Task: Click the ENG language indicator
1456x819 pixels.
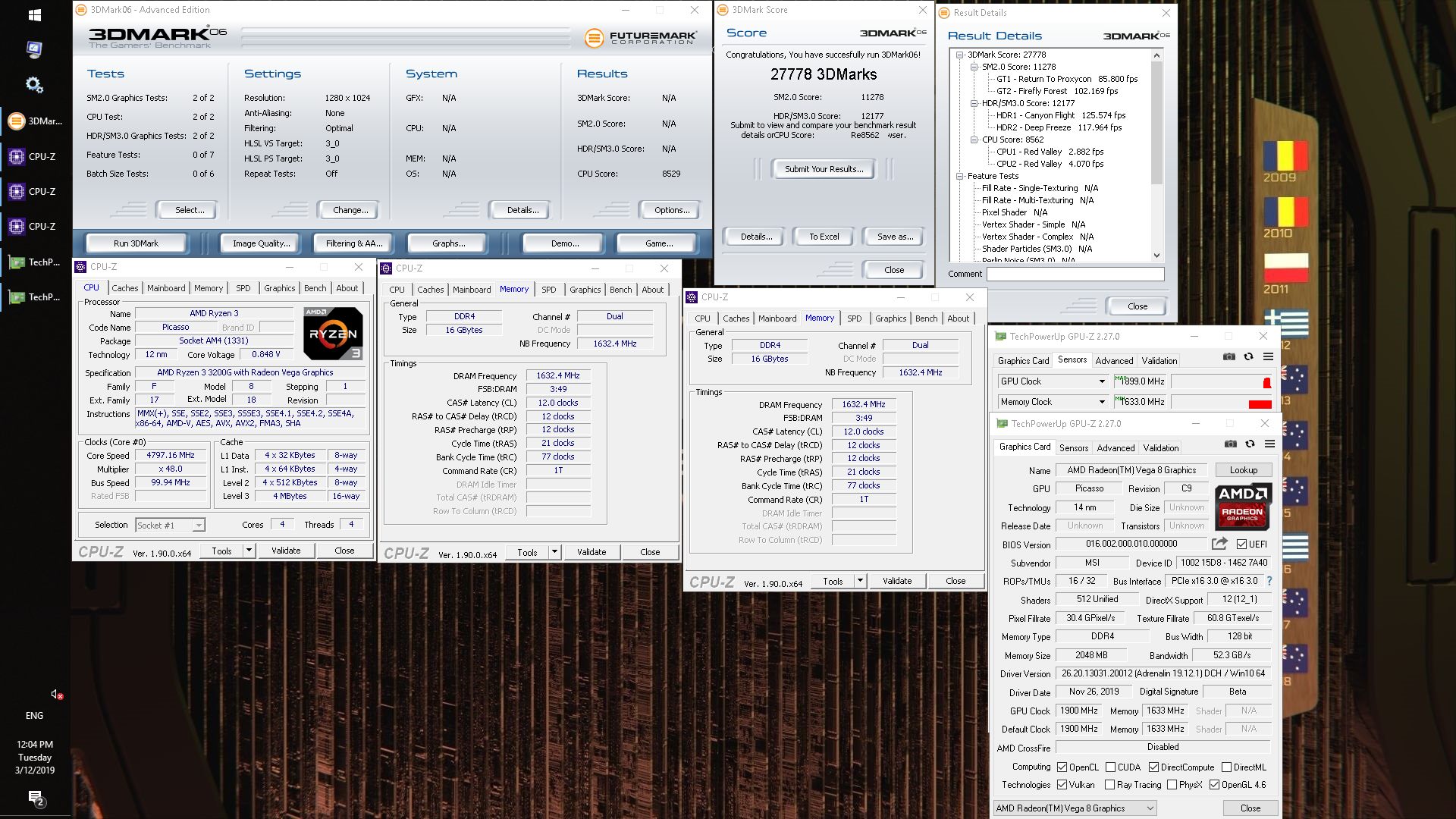Action: click(35, 715)
